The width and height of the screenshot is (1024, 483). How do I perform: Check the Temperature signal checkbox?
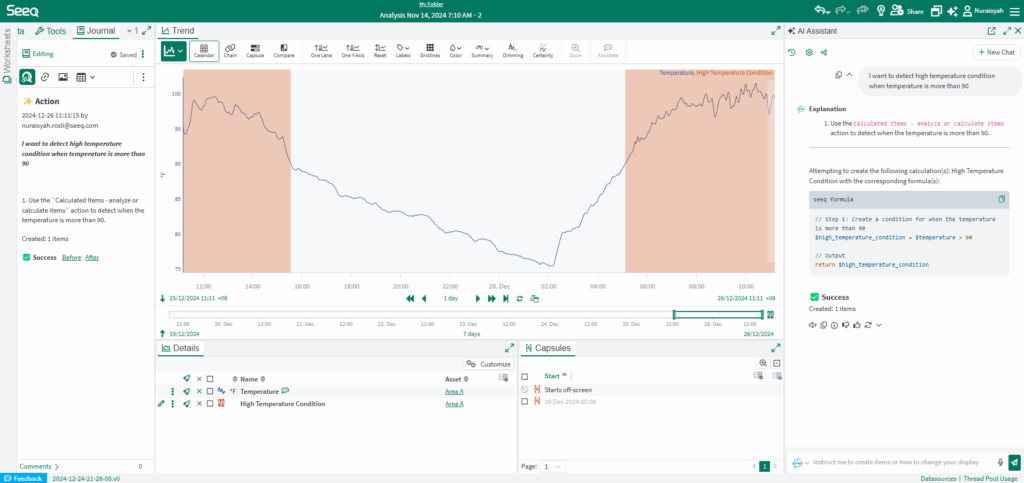pyautogui.click(x=210, y=392)
